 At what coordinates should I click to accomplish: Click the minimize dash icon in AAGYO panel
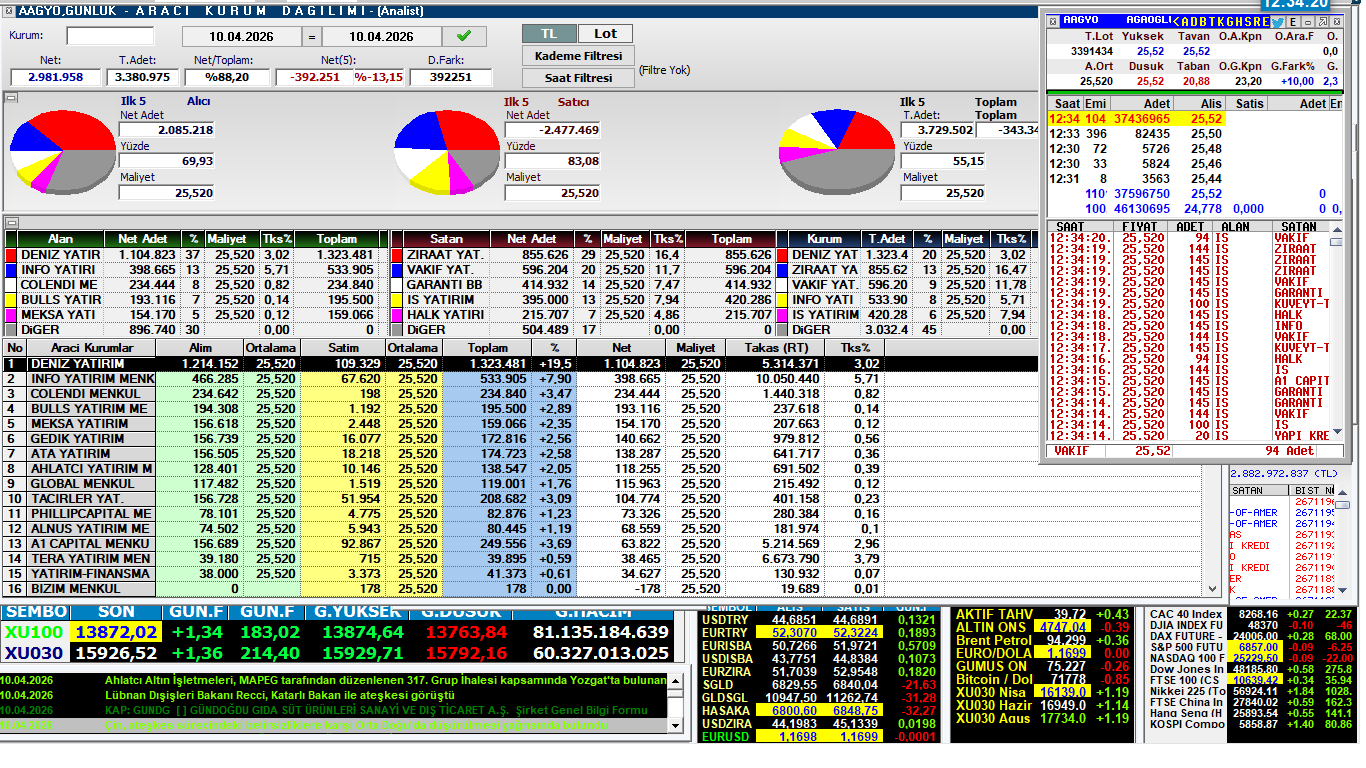[1307, 21]
